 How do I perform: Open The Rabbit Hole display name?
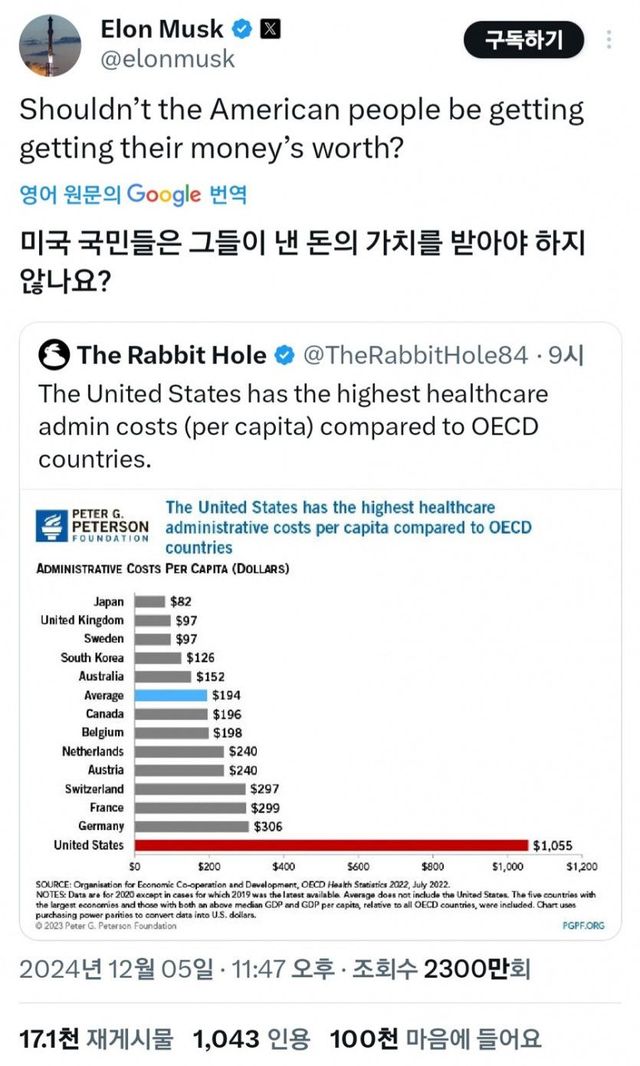(172, 355)
